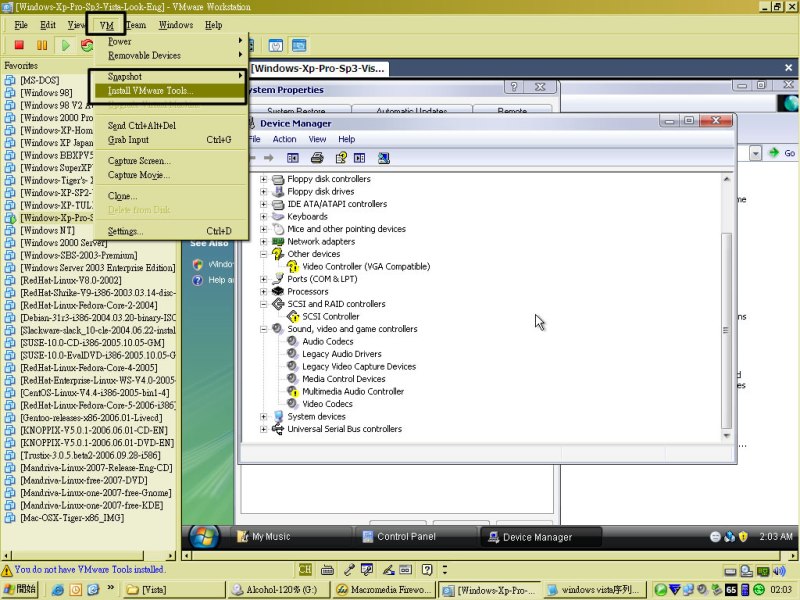
Task: Click the orange pause suspend icon
Action: pos(42,45)
